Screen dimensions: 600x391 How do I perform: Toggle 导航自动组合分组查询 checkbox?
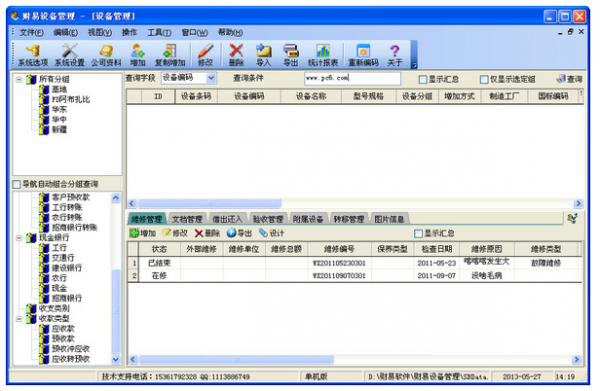pyautogui.click(x=16, y=184)
